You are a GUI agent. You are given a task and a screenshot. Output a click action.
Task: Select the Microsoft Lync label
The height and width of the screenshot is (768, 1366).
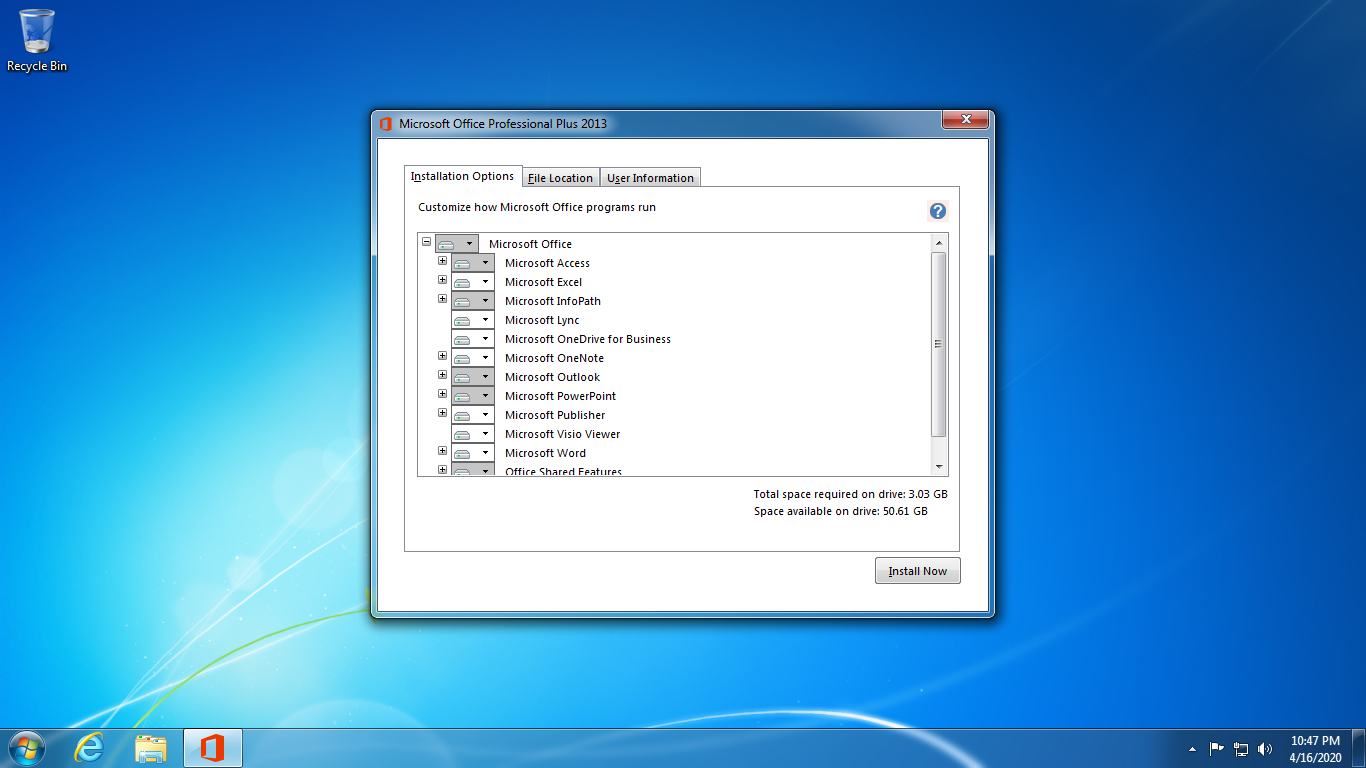point(542,320)
